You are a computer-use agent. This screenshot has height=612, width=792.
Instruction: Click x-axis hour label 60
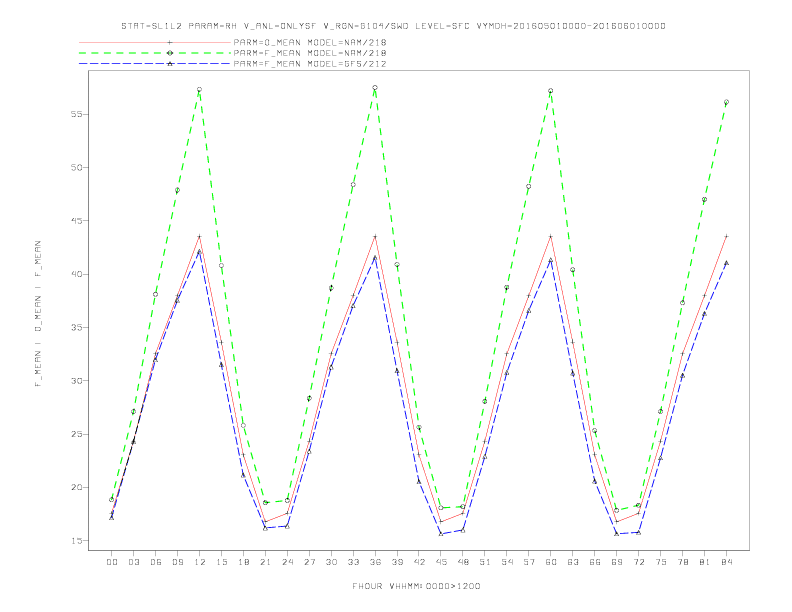(551, 562)
